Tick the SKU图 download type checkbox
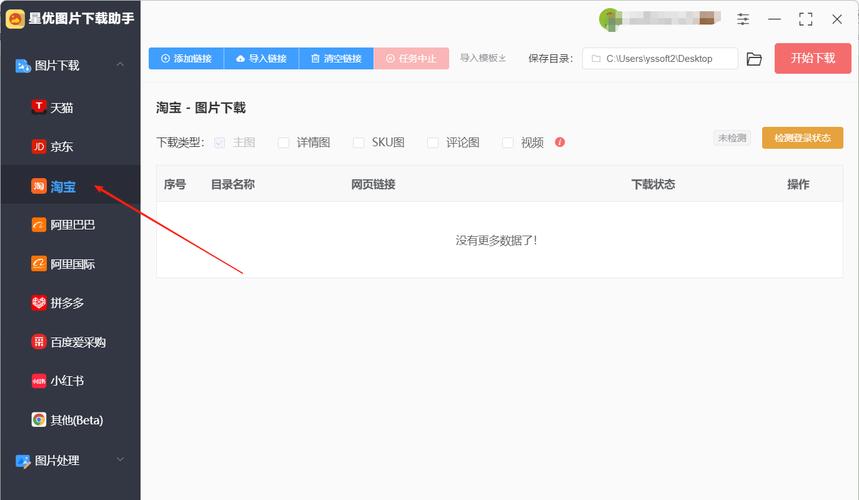The image size is (859, 500). pyautogui.click(x=359, y=143)
